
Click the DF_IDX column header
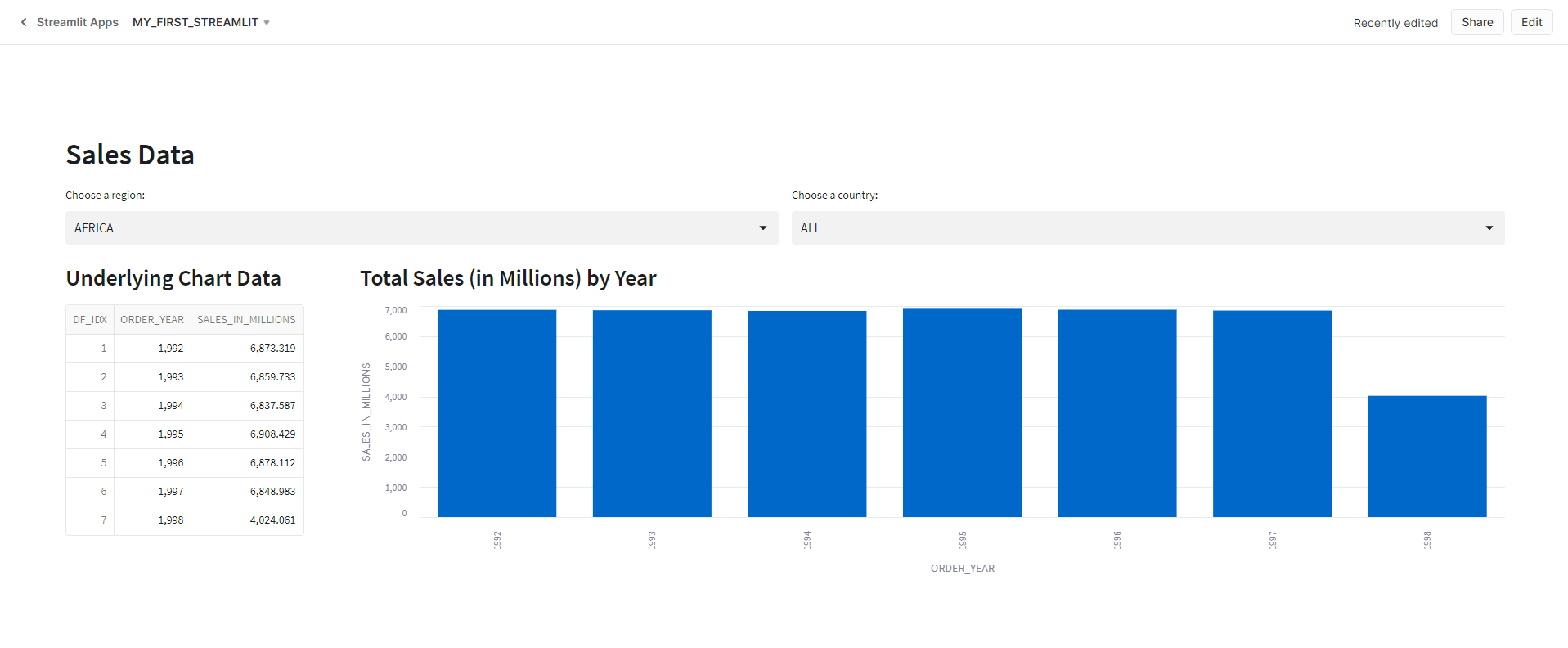pos(90,320)
